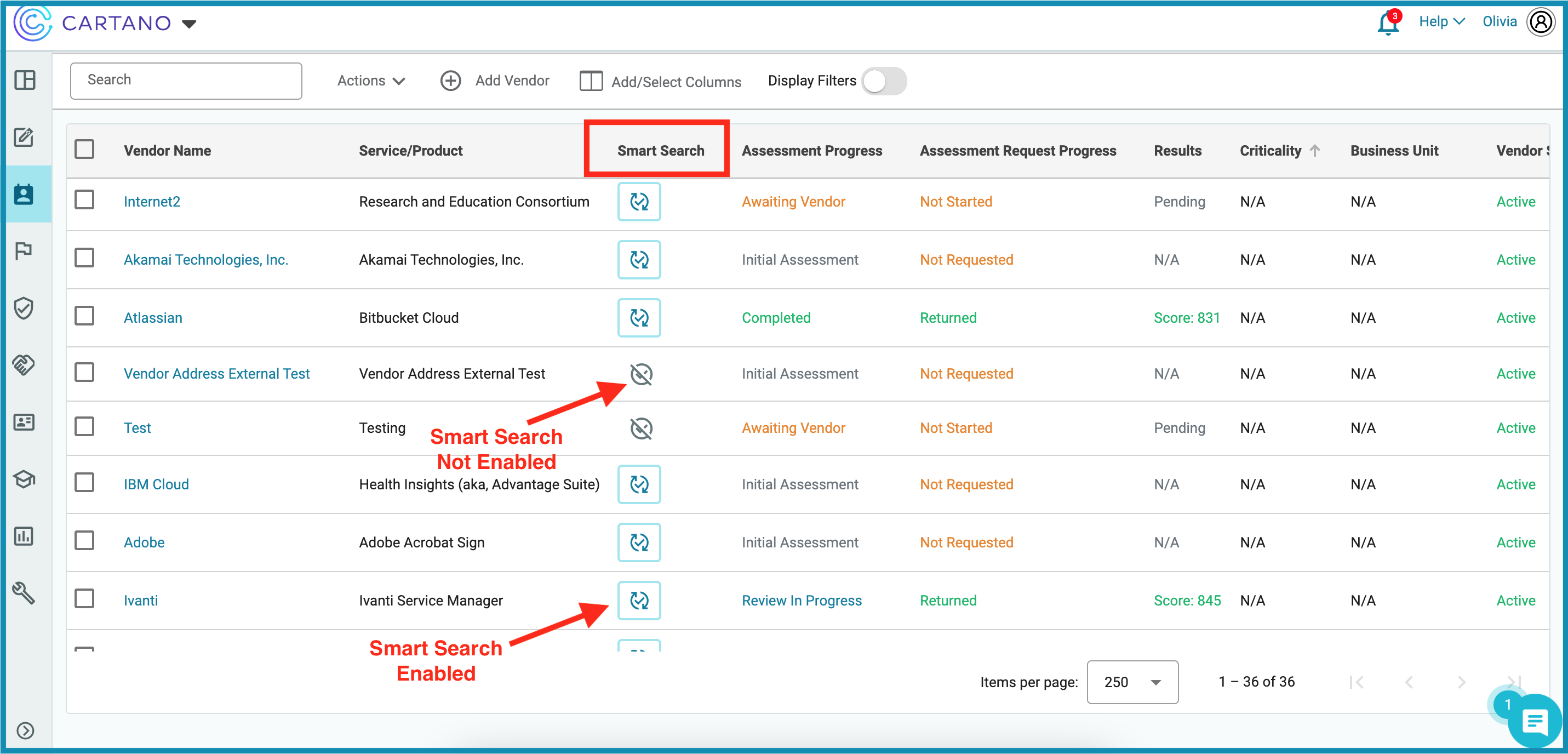Image resolution: width=1568 pixels, height=754 pixels.
Task: Sort by Criticality using the arrow
Action: [1315, 151]
